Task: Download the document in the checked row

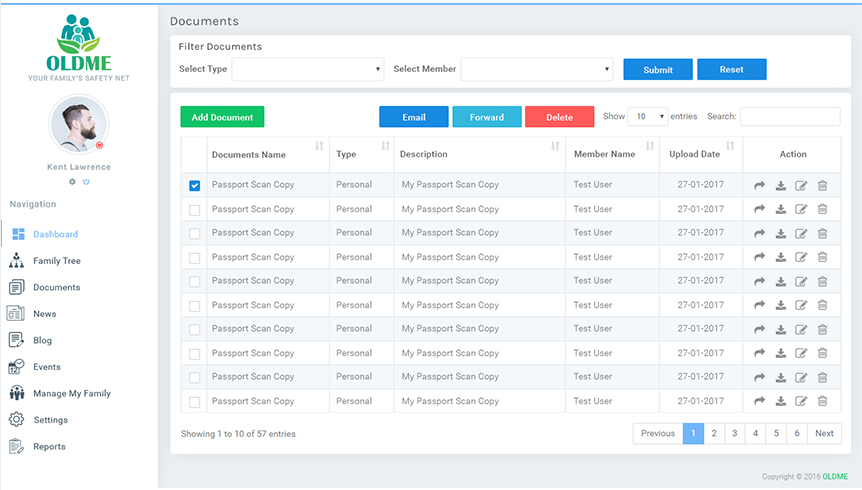Action: click(x=781, y=185)
